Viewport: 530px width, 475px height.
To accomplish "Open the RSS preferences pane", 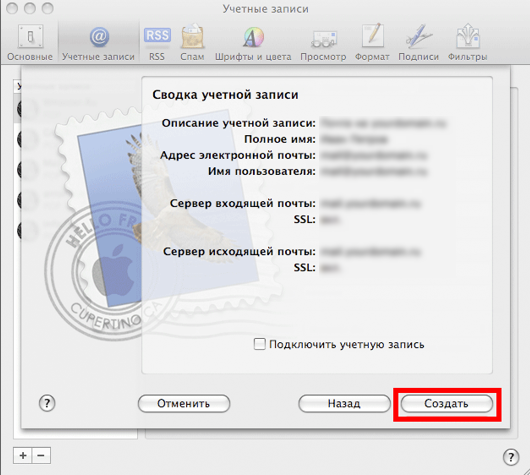I will coord(157,43).
